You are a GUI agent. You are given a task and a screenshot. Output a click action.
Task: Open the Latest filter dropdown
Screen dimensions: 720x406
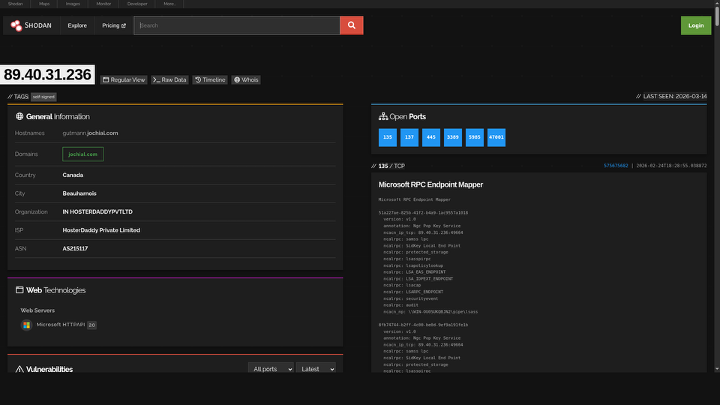(317, 369)
